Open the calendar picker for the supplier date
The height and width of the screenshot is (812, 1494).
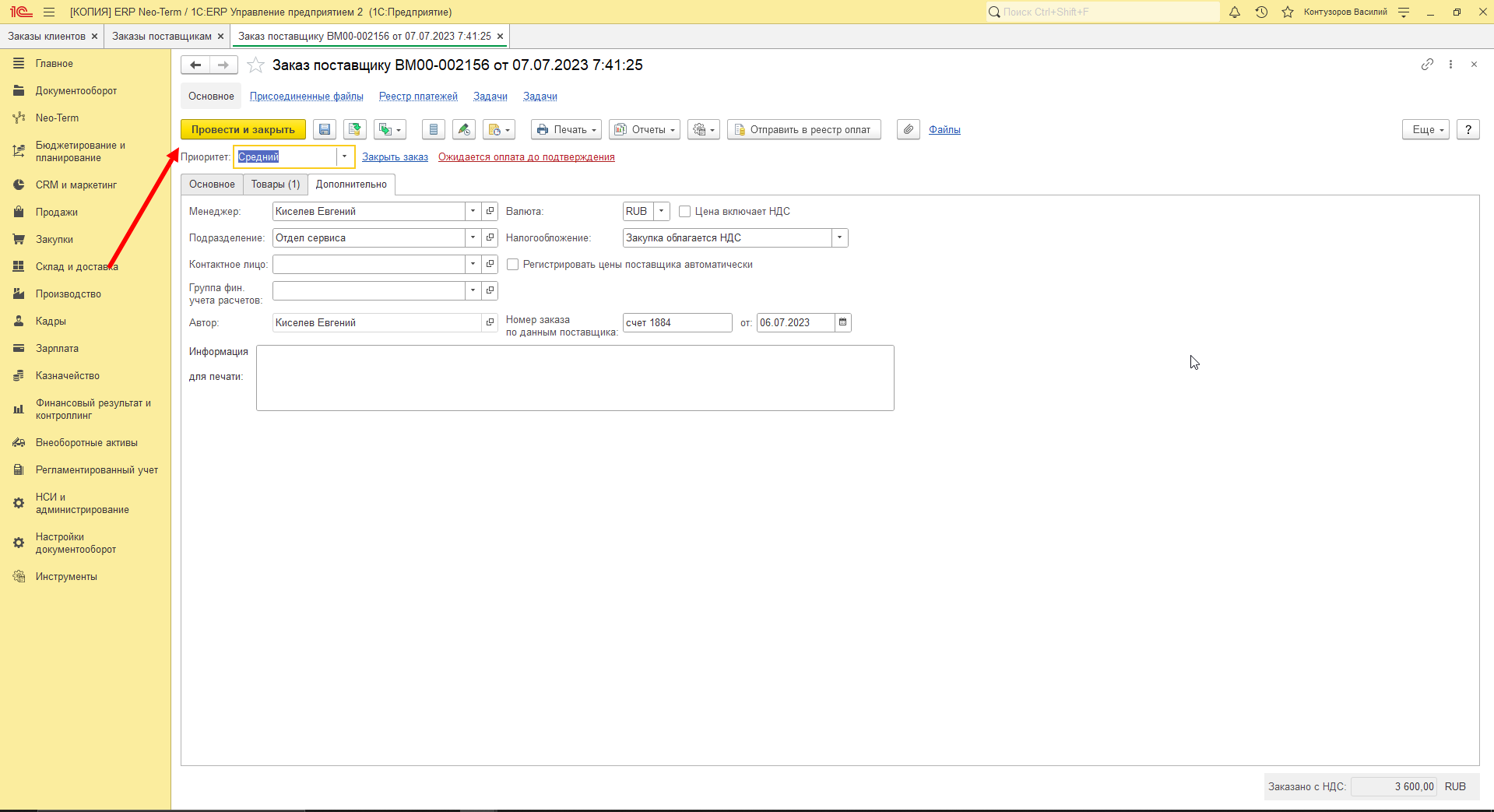[x=842, y=322]
